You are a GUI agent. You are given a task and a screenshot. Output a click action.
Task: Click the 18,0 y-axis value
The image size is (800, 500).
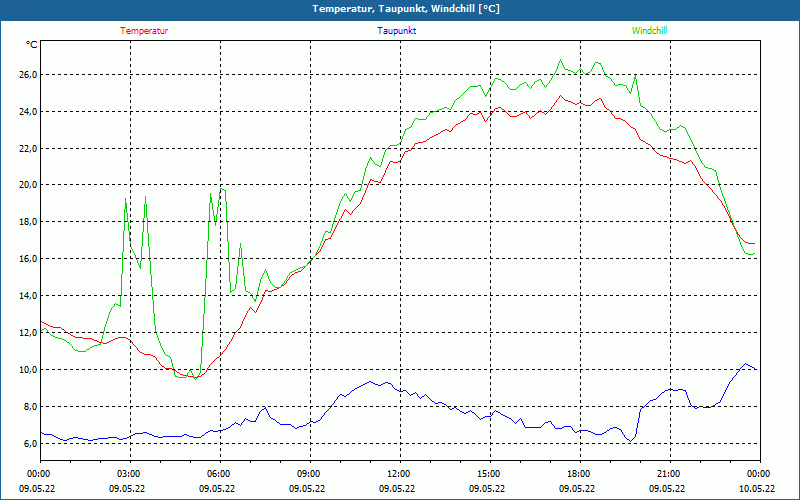pyautogui.click(x=29, y=221)
